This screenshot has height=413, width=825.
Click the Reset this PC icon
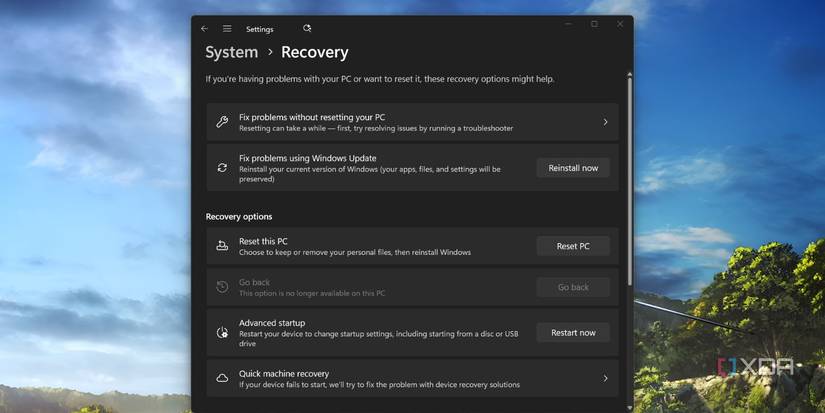(222, 246)
